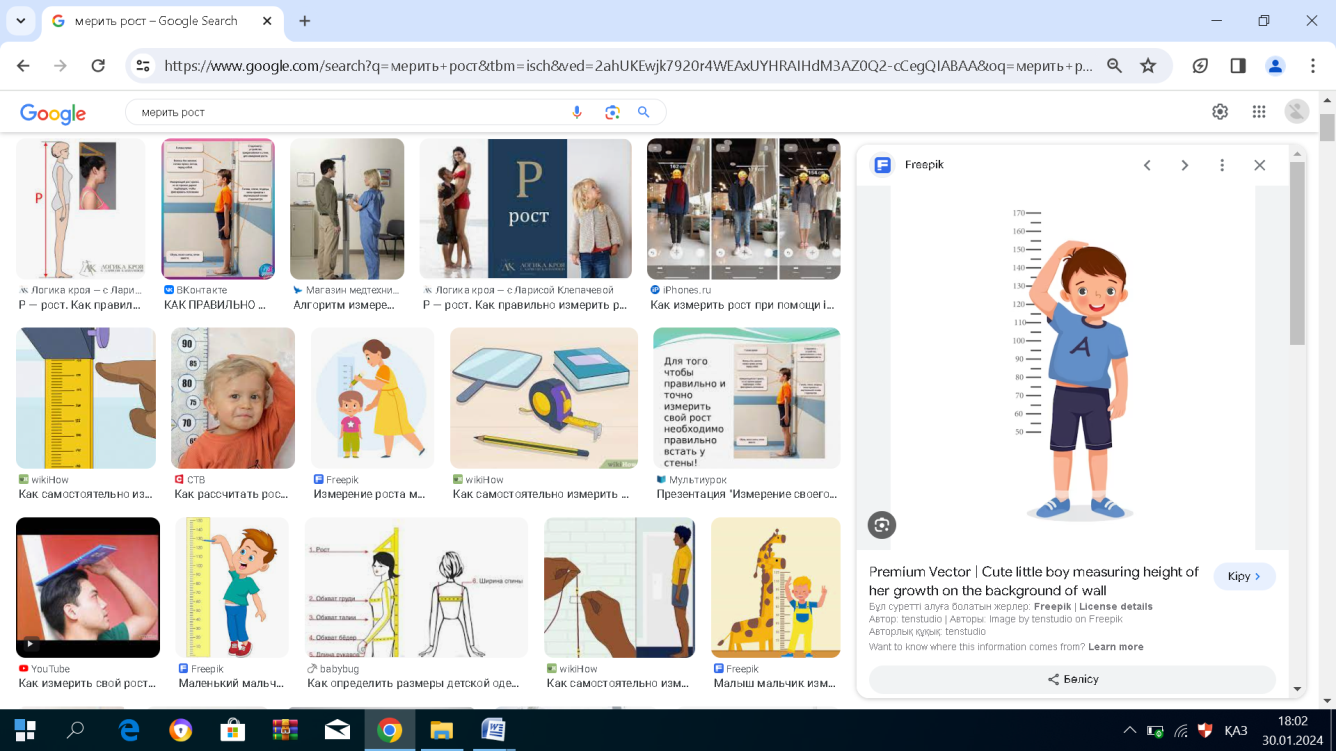Open Windows taskbar search

point(75,730)
